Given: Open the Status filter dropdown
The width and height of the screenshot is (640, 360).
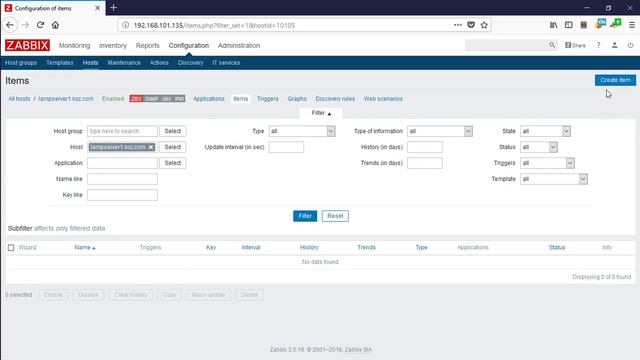Looking at the screenshot, I should point(539,147).
